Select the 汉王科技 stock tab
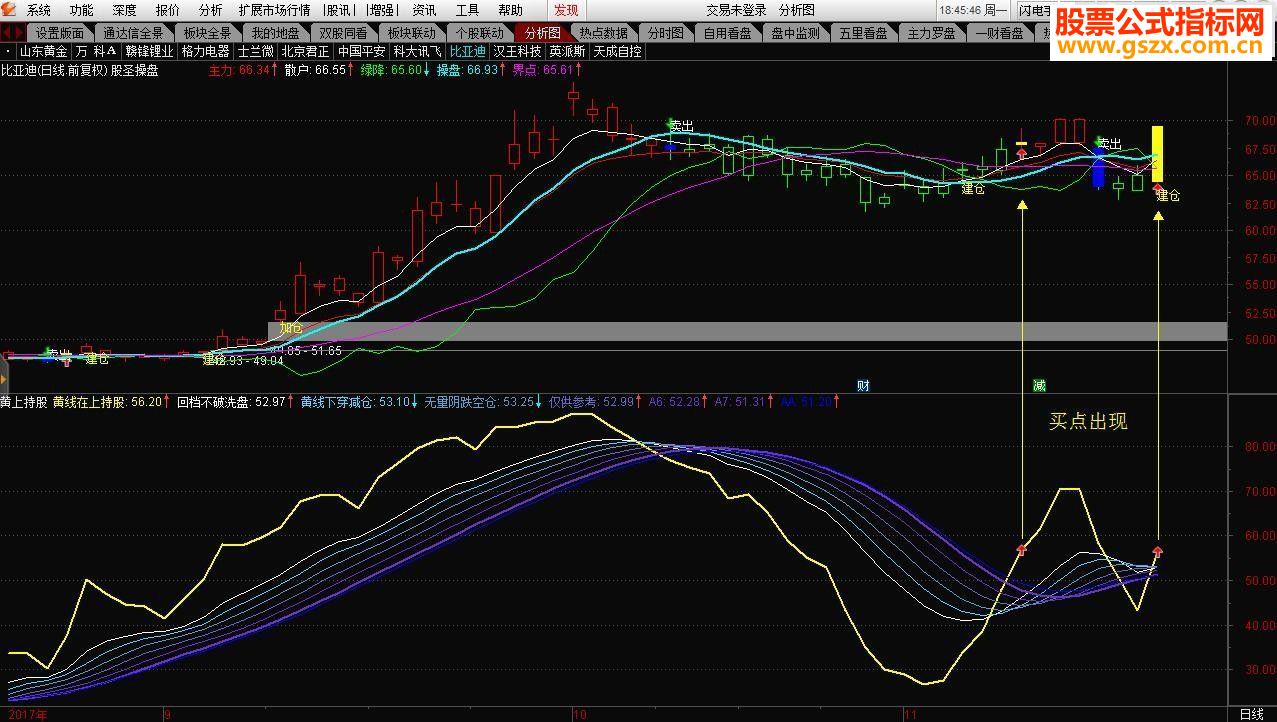The width and height of the screenshot is (1277, 722). point(517,51)
